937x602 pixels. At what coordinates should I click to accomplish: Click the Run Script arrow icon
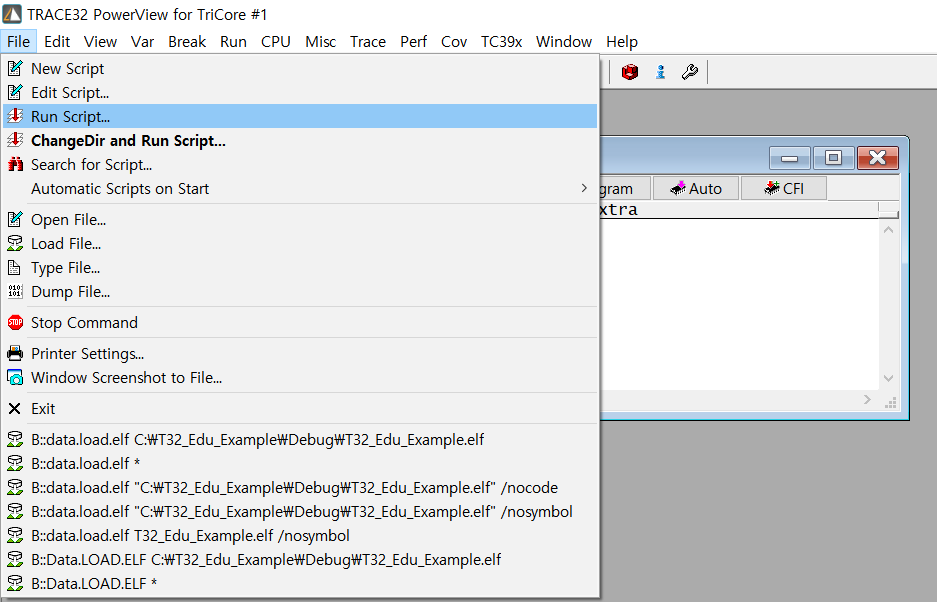click(15, 116)
